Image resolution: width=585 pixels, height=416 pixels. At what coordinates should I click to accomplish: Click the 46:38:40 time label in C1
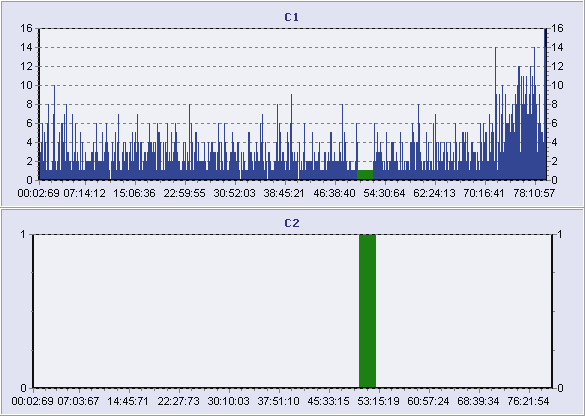pos(334,193)
